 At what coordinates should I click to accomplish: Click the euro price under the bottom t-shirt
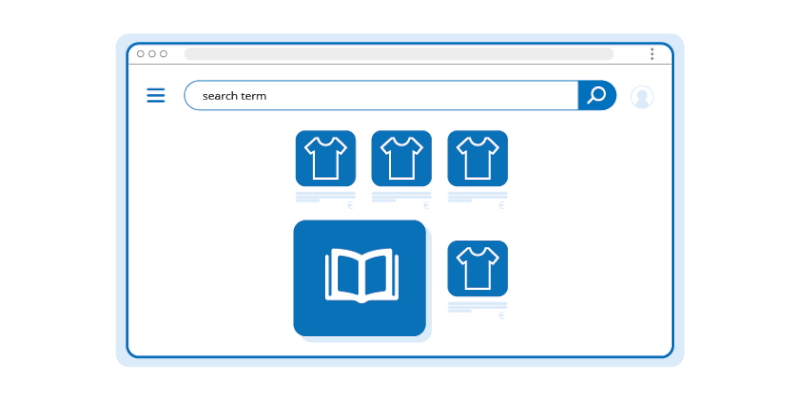tap(502, 316)
